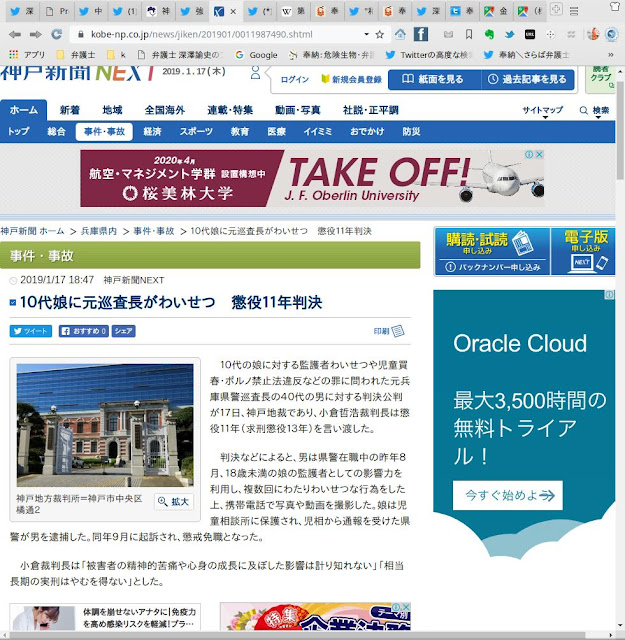Screen dimensions: 625x640
Task: Open the tab list hamburger icon
Action: [574, 11]
